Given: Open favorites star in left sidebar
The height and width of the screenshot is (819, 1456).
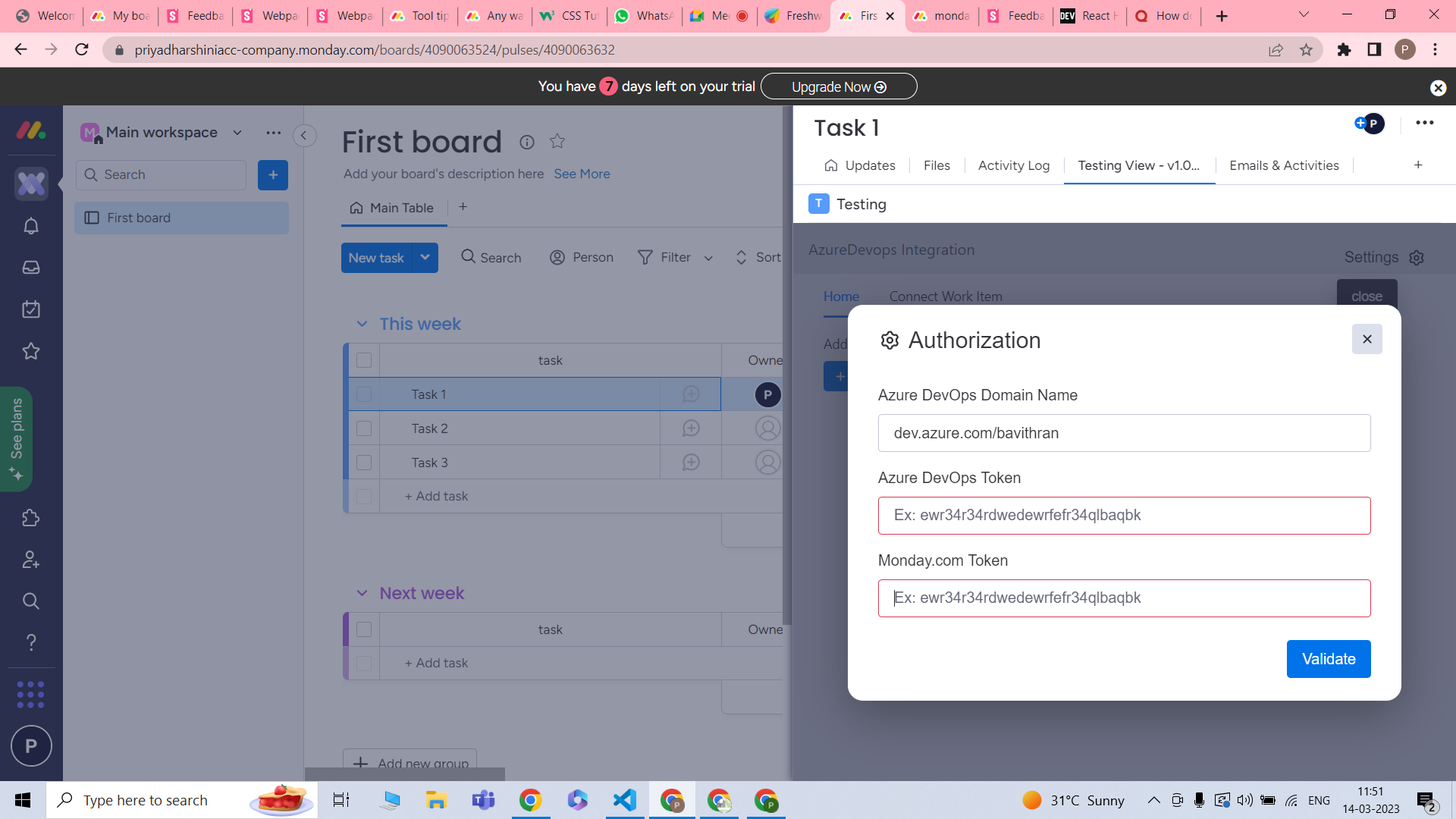Looking at the screenshot, I should (31, 351).
